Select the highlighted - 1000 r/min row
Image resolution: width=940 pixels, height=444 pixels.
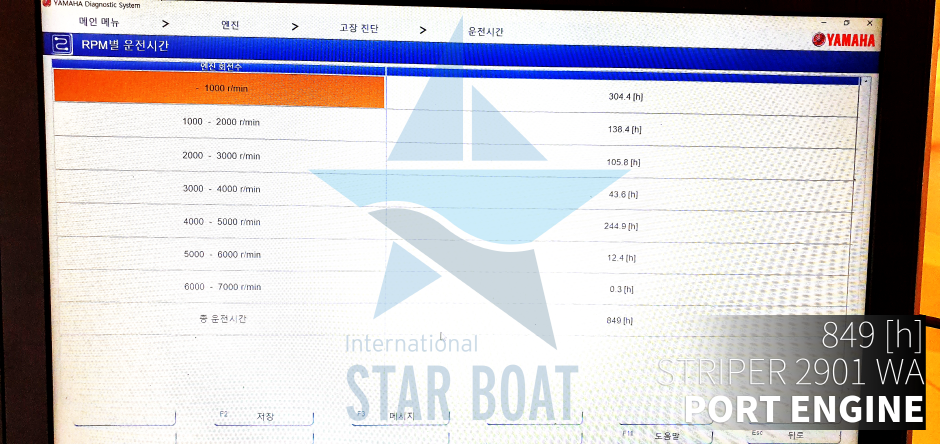tap(219, 89)
